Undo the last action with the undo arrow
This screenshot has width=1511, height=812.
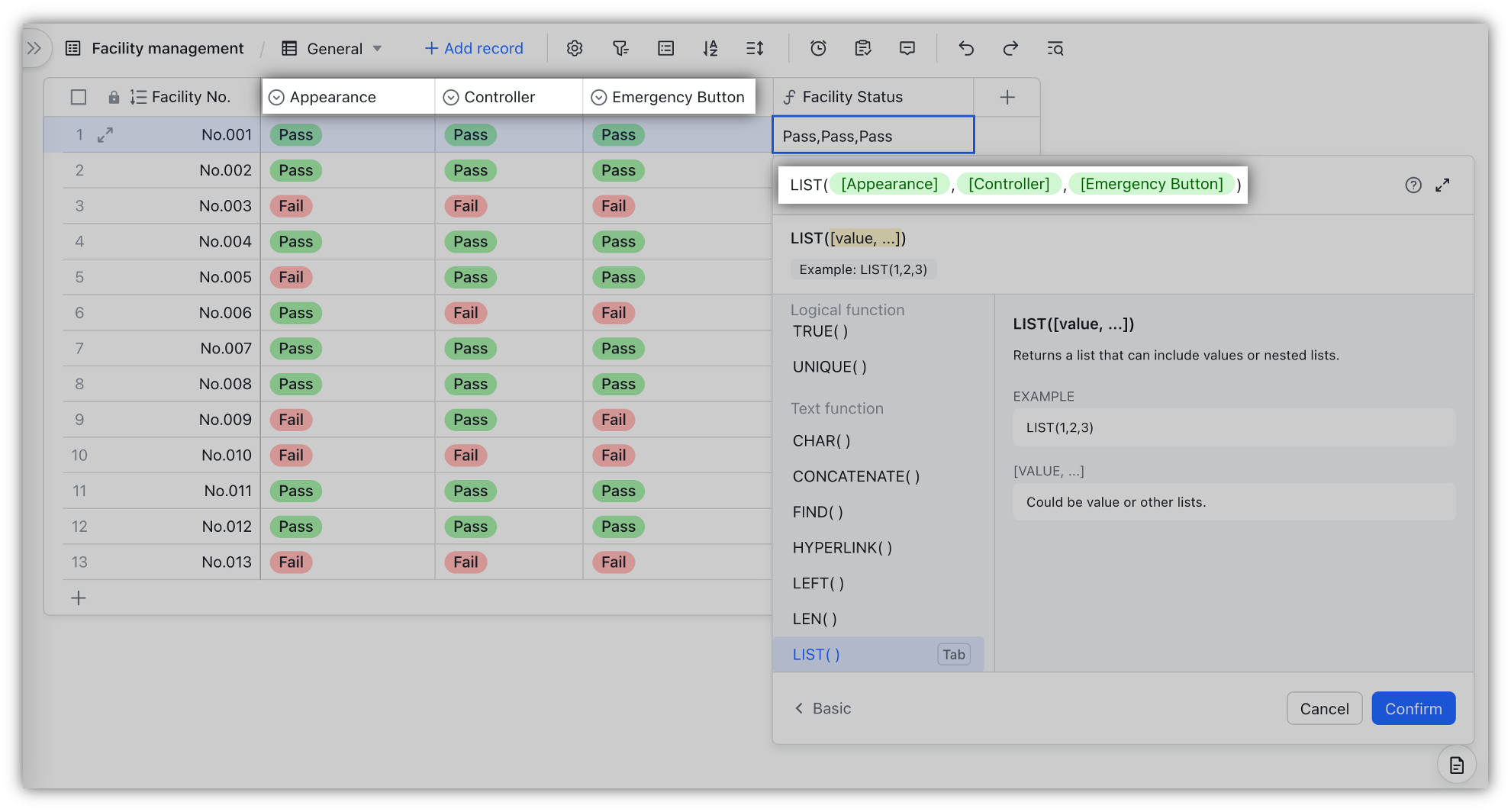tap(965, 48)
